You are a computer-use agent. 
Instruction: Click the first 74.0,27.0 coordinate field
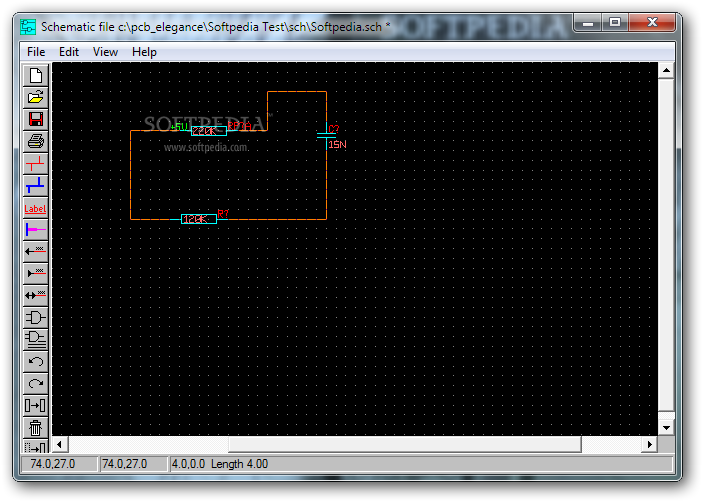59,464
